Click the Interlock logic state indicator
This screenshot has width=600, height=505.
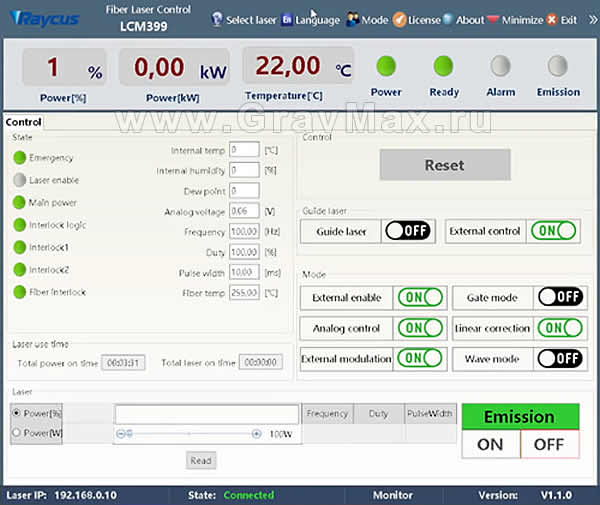pos(20,225)
